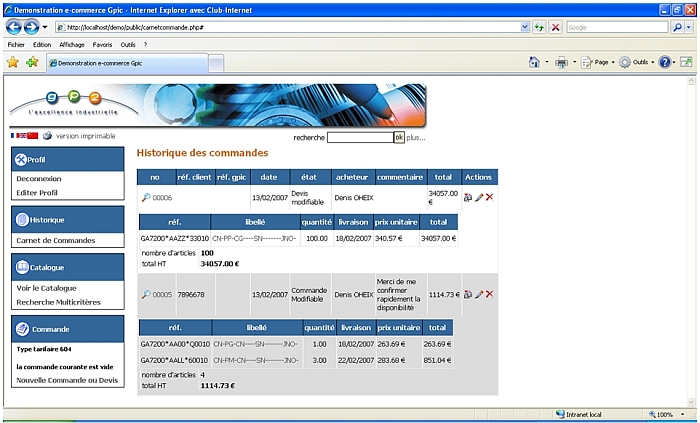Click the Deconnexion link in Profil panel

coord(38,178)
